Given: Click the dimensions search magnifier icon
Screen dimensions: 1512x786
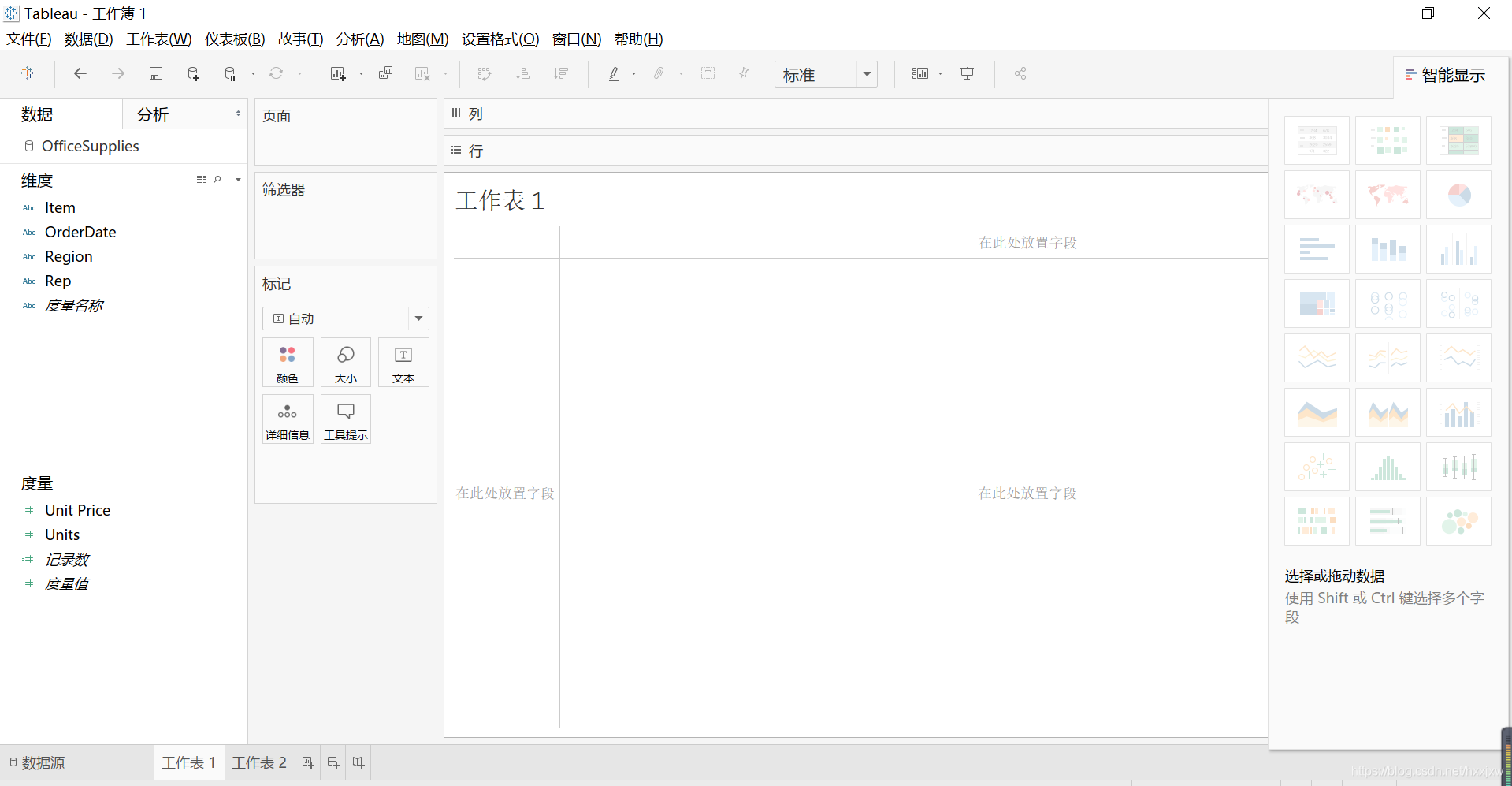Looking at the screenshot, I should [x=217, y=180].
